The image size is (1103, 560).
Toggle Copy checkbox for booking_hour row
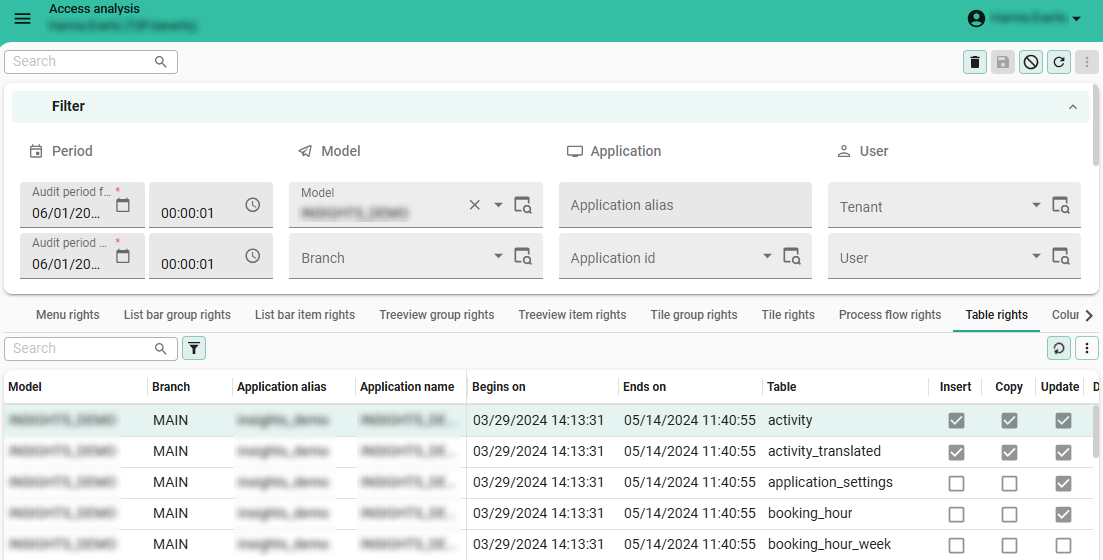click(x=1009, y=514)
